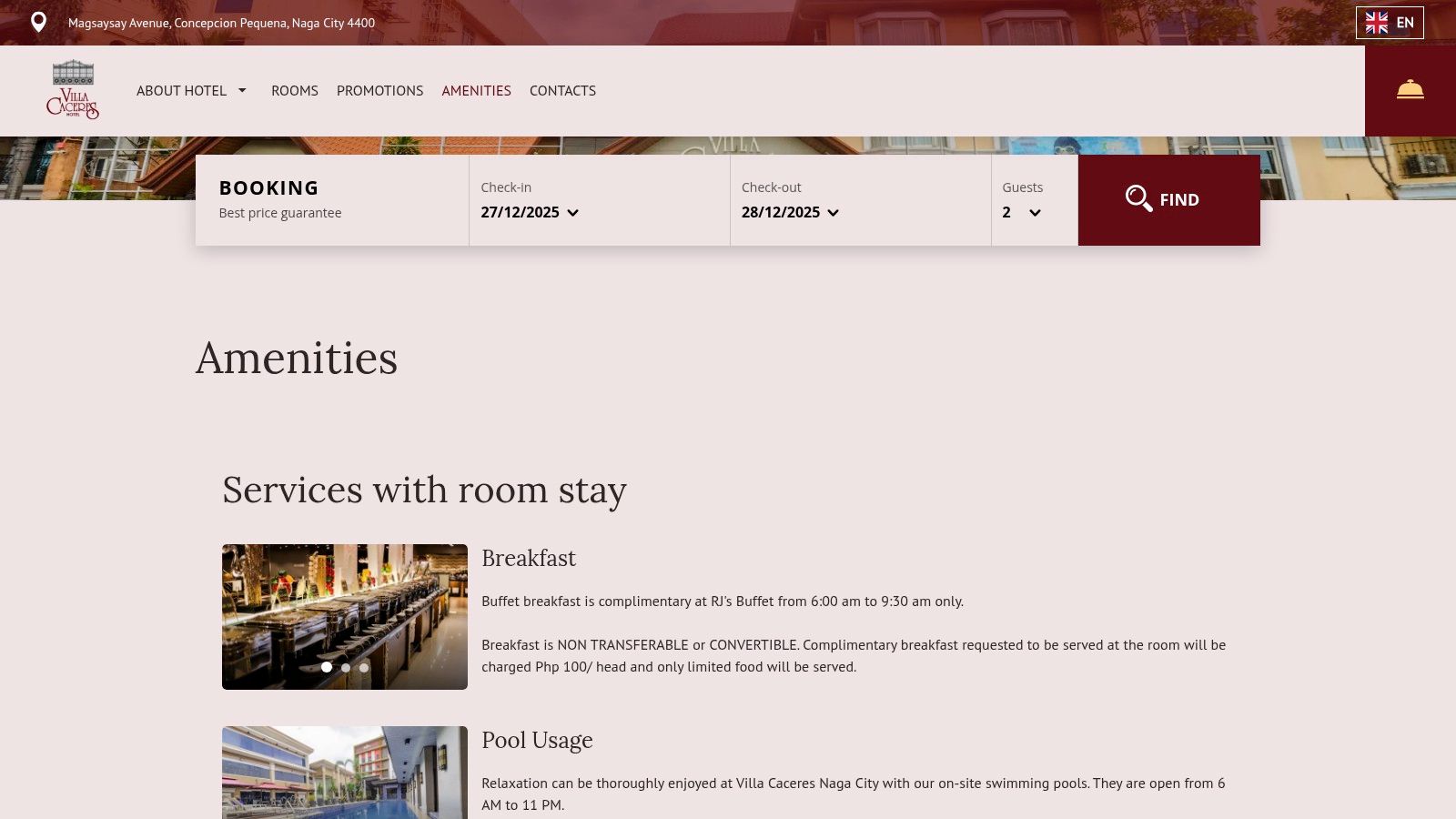
Task: Click the EN language switcher label
Action: (x=1405, y=22)
